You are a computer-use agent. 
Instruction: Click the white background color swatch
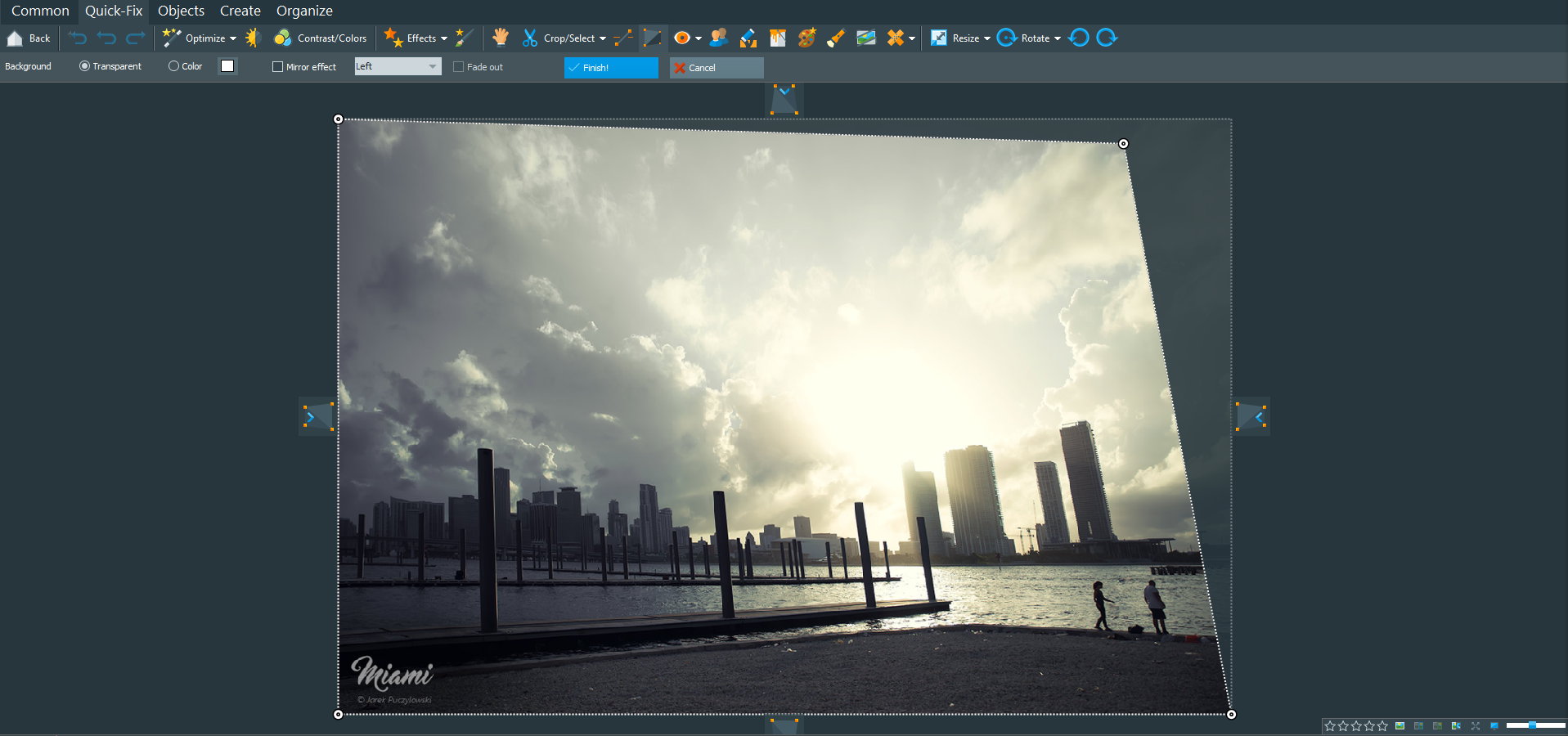pos(227,66)
